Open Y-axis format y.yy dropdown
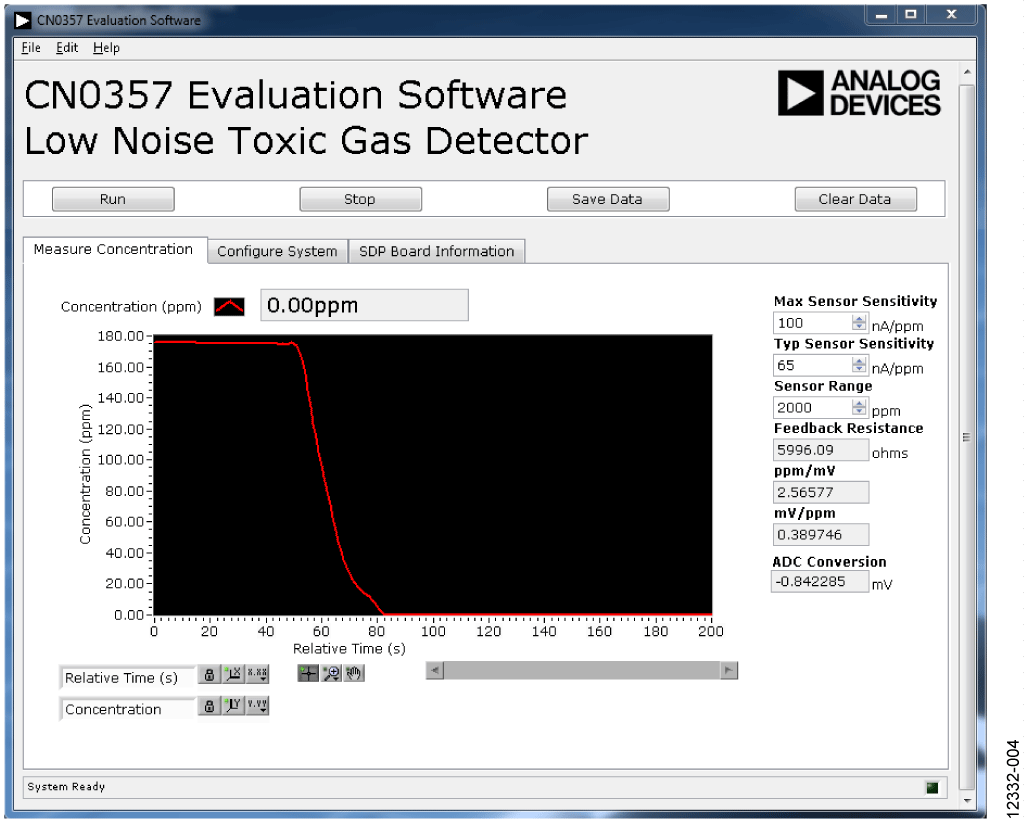The image size is (1024, 823). 257,706
